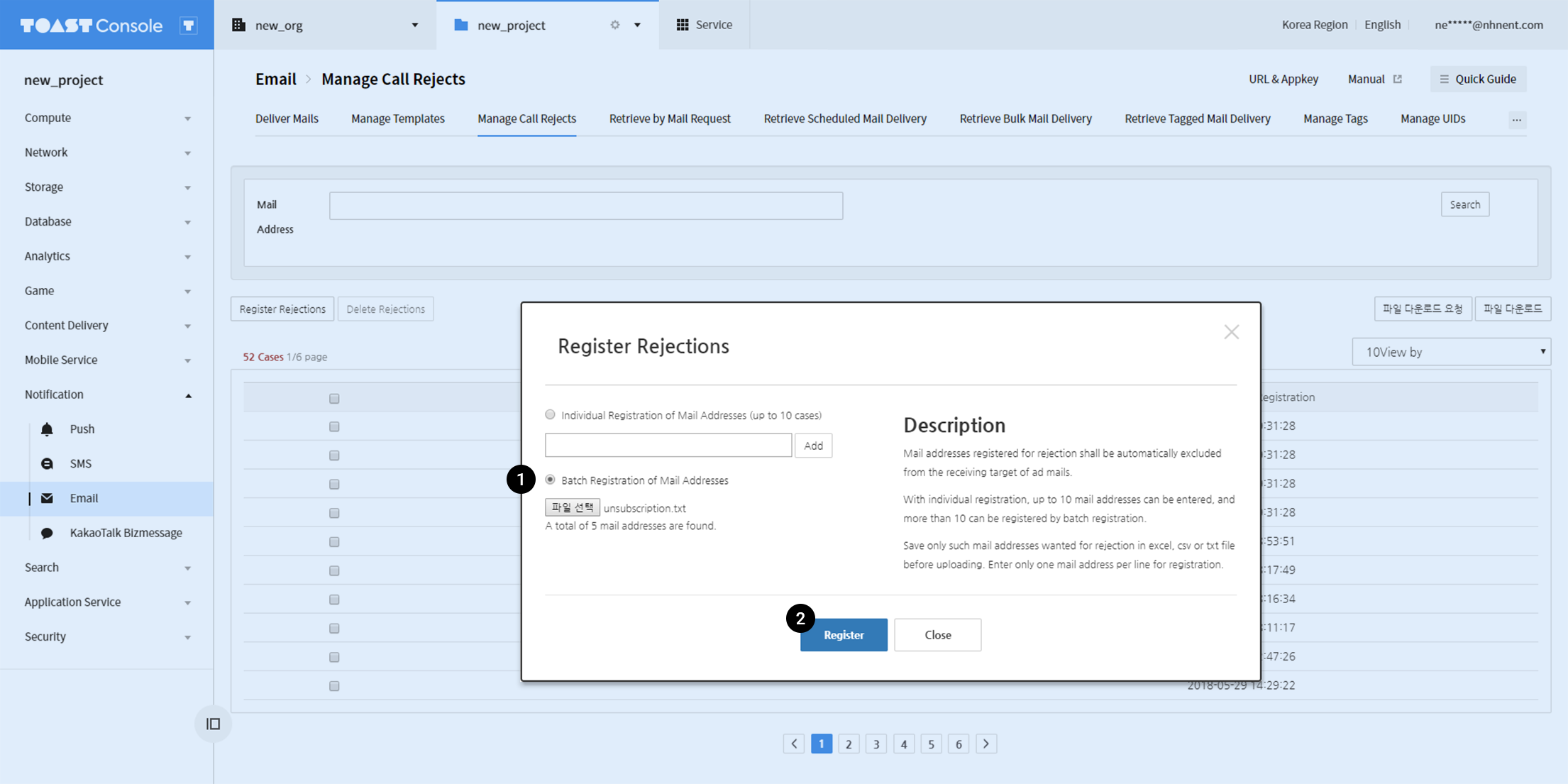The image size is (1568, 784).
Task: Select Batch Registration of Mail Addresses
Action: pos(550,480)
